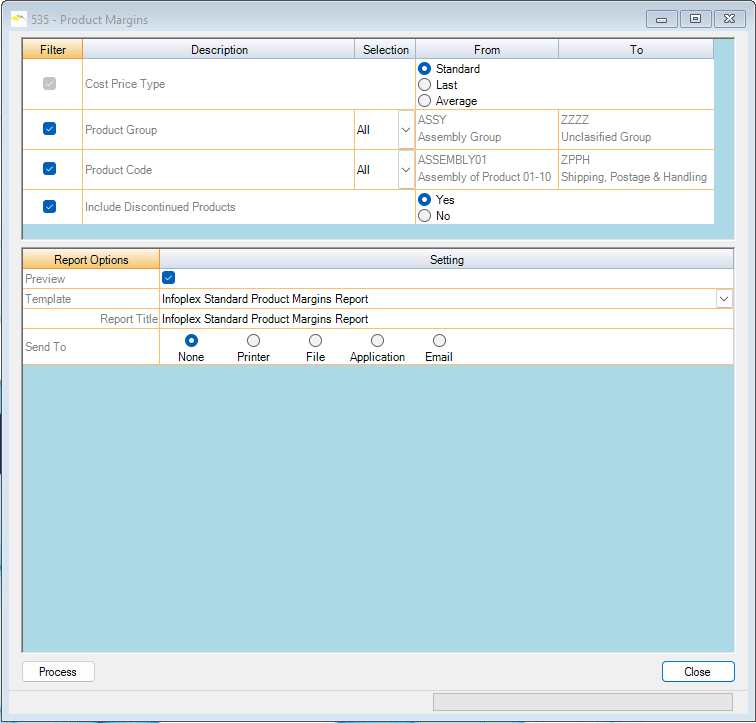Choose No for discontinued products
This screenshot has width=756, height=723.
pos(424,215)
